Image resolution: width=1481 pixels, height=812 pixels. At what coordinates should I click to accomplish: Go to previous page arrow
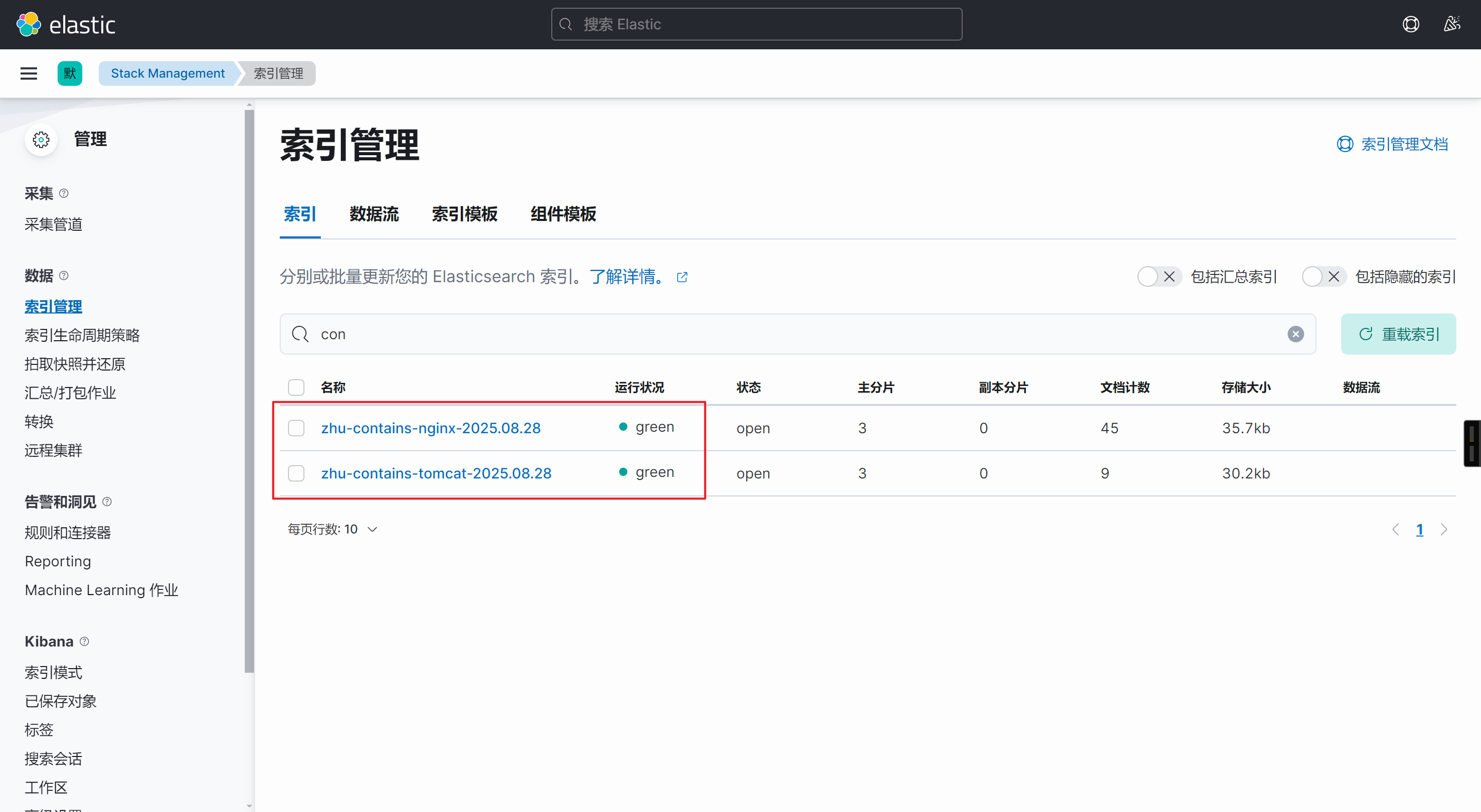pyautogui.click(x=1395, y=529)
